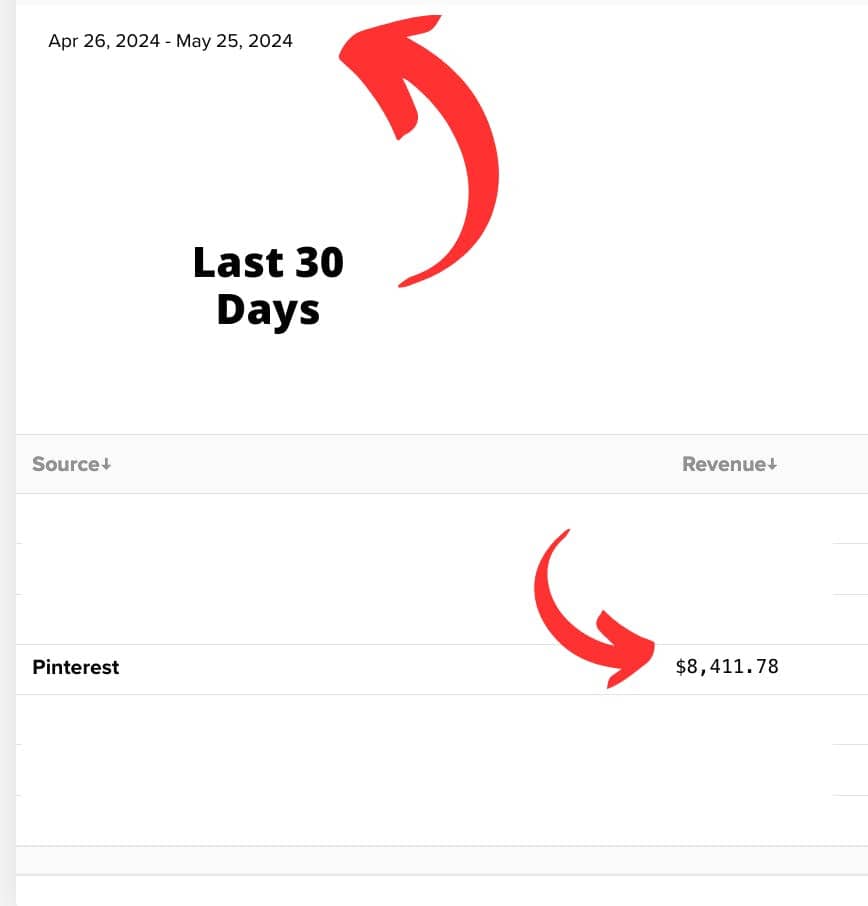Select the Pinterest source row
Screen dimensions: 868x906
point(442,669)
